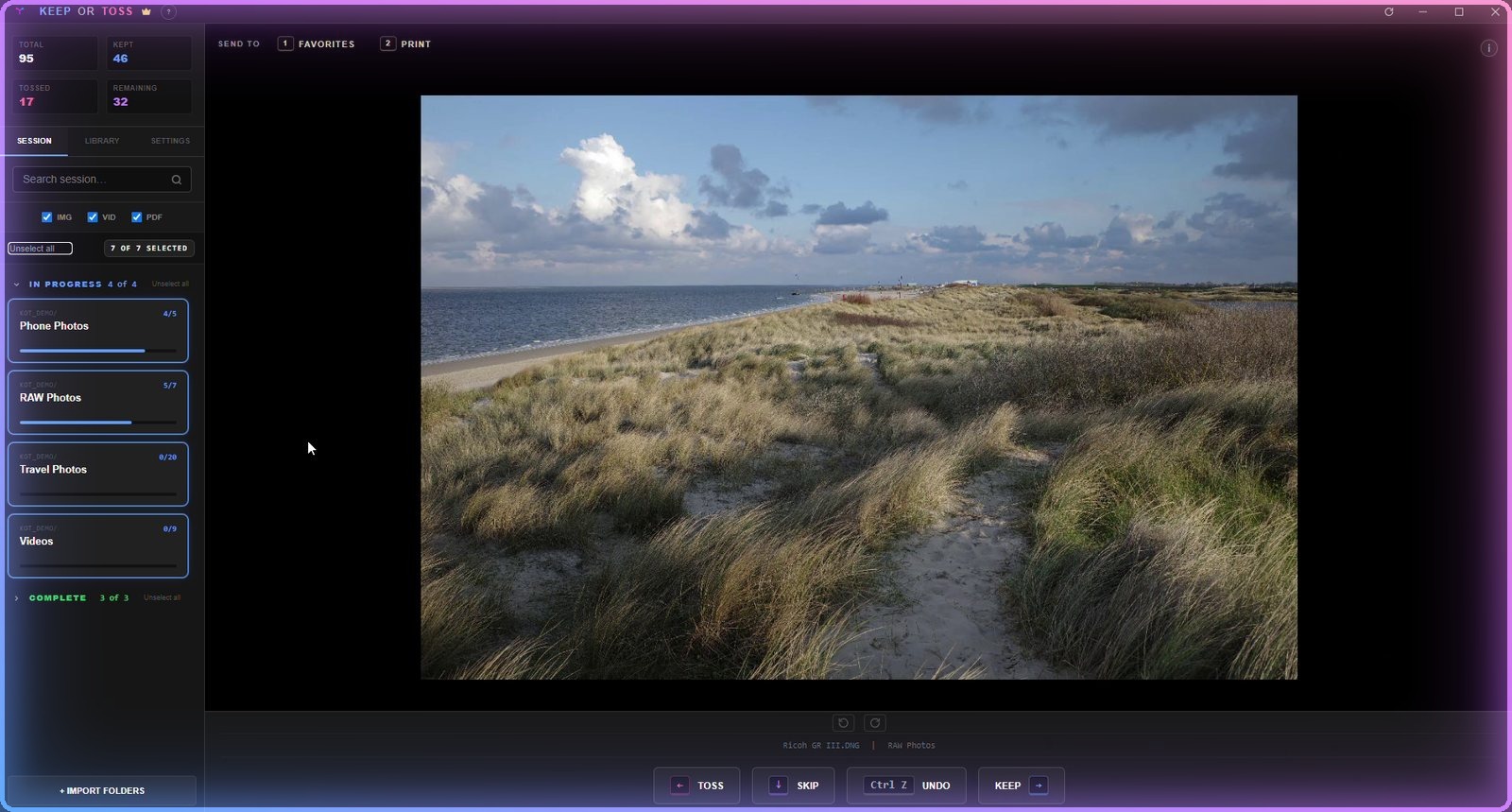The image size is (1512, 812).
Task: Click the RAW Photos progress bar
Action: 98,423
